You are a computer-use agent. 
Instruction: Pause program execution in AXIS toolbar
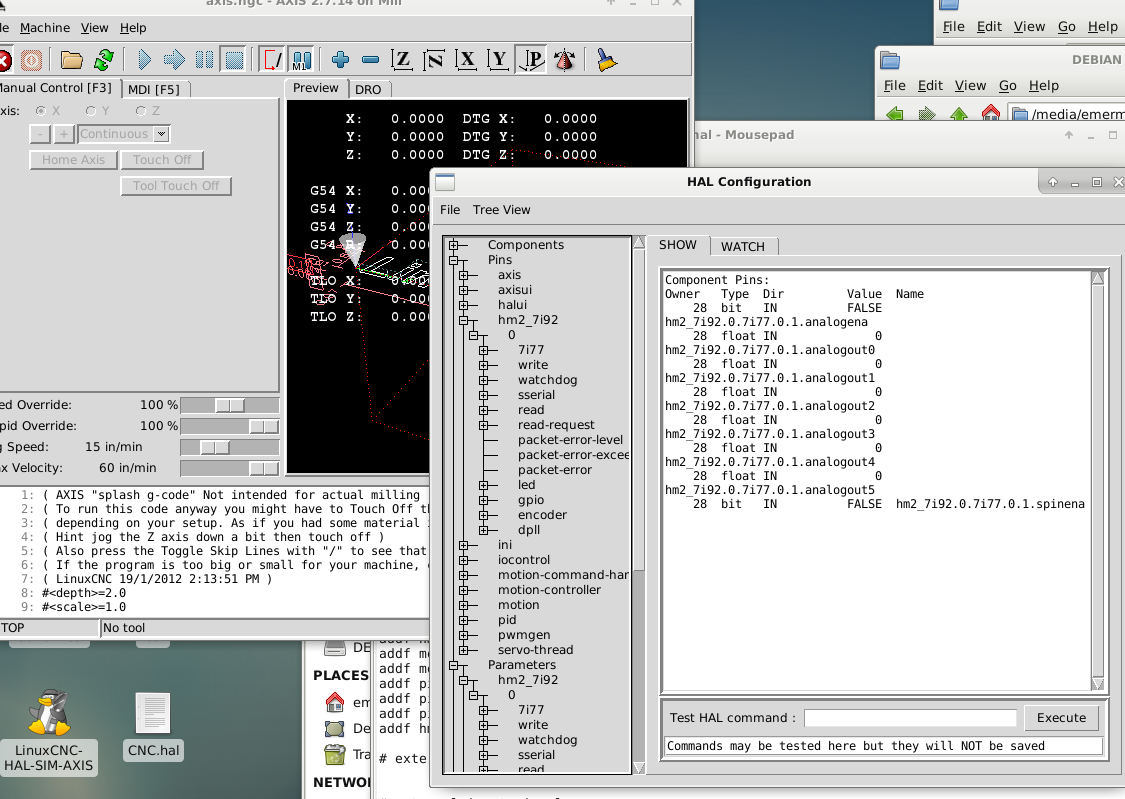pyautogui.click(x=204, y=60)
